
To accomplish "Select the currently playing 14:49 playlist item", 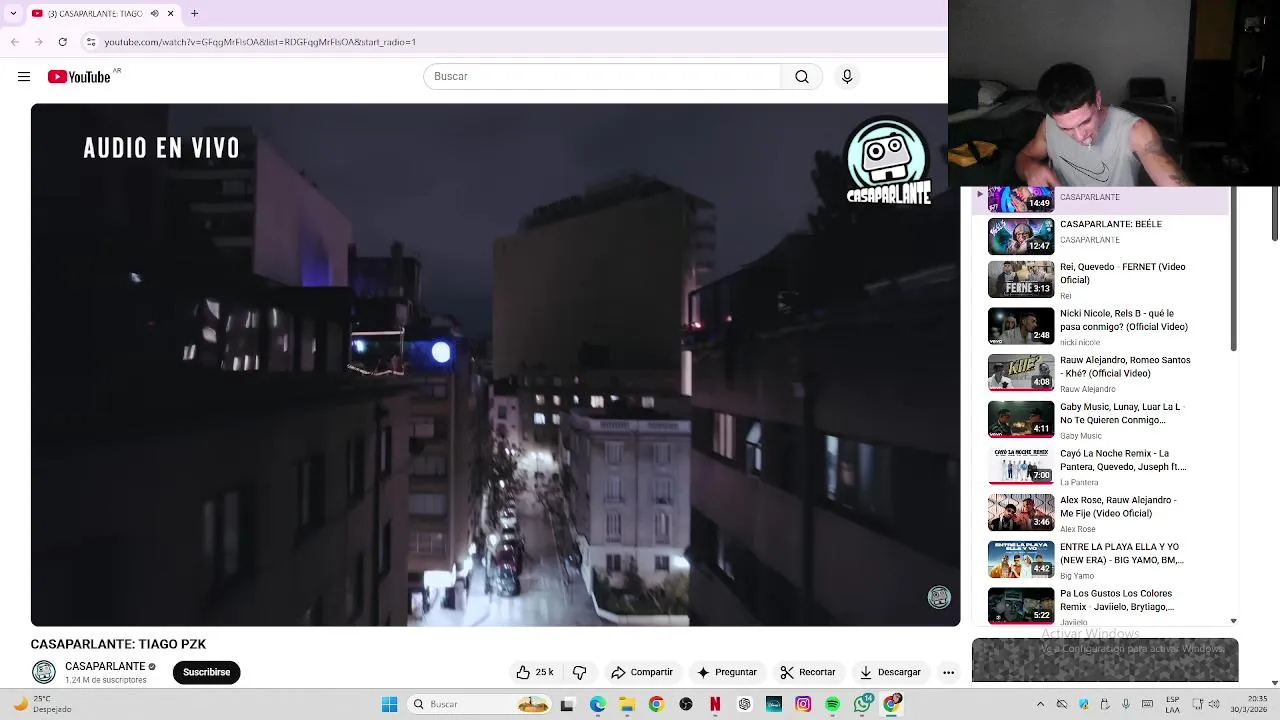I will [x=1102, y=200].
